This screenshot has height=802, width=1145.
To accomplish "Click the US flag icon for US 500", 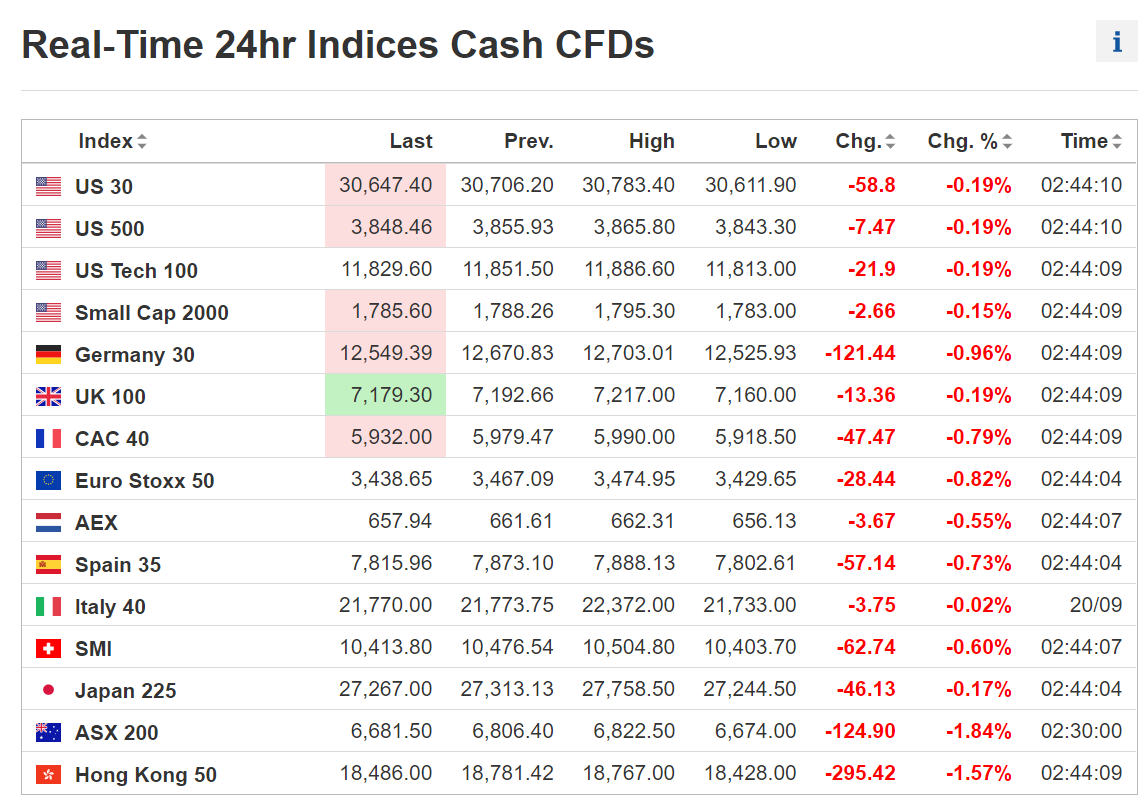I will tap(48, 229).
